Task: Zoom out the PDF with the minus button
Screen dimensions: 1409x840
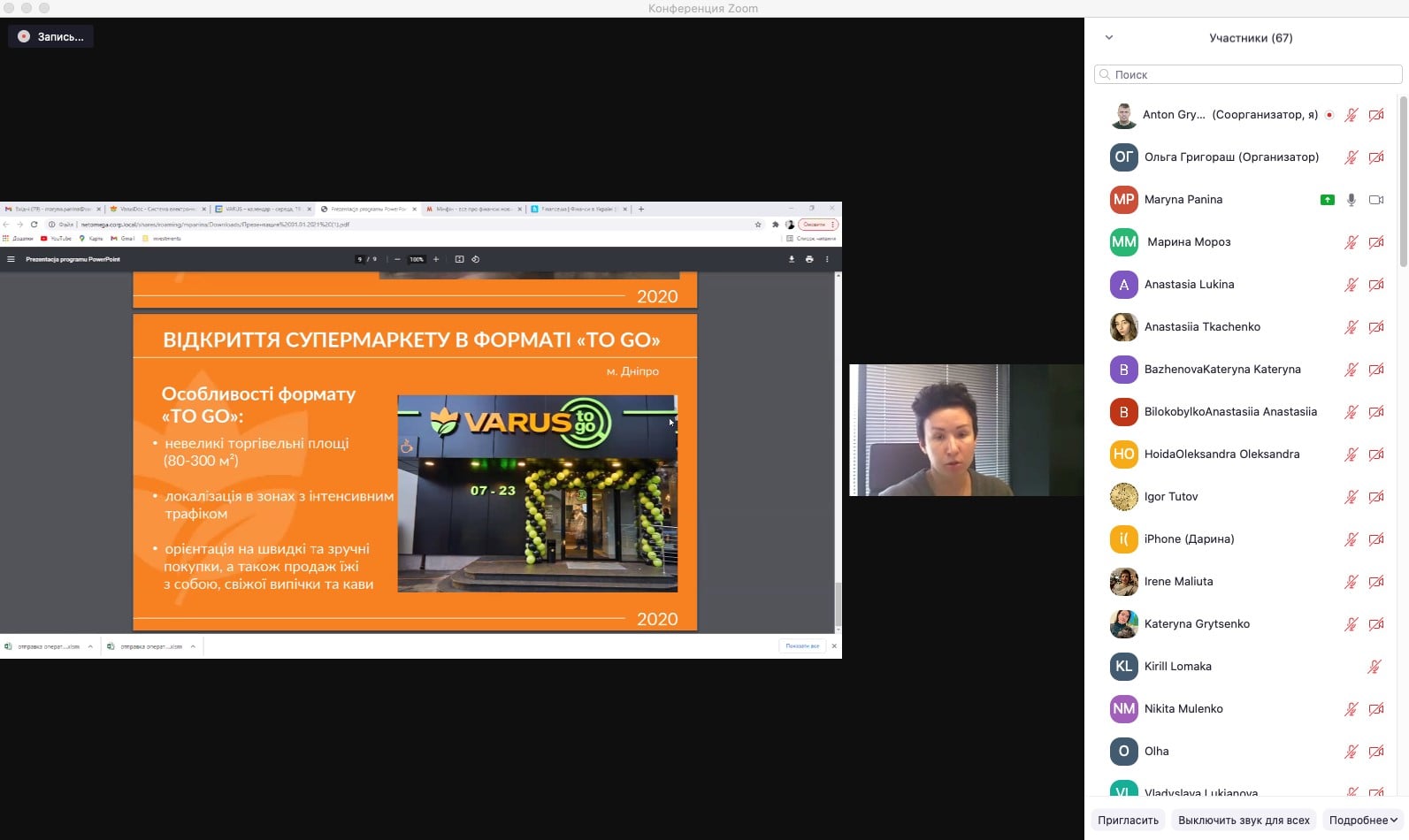Action: pos(397,259)
